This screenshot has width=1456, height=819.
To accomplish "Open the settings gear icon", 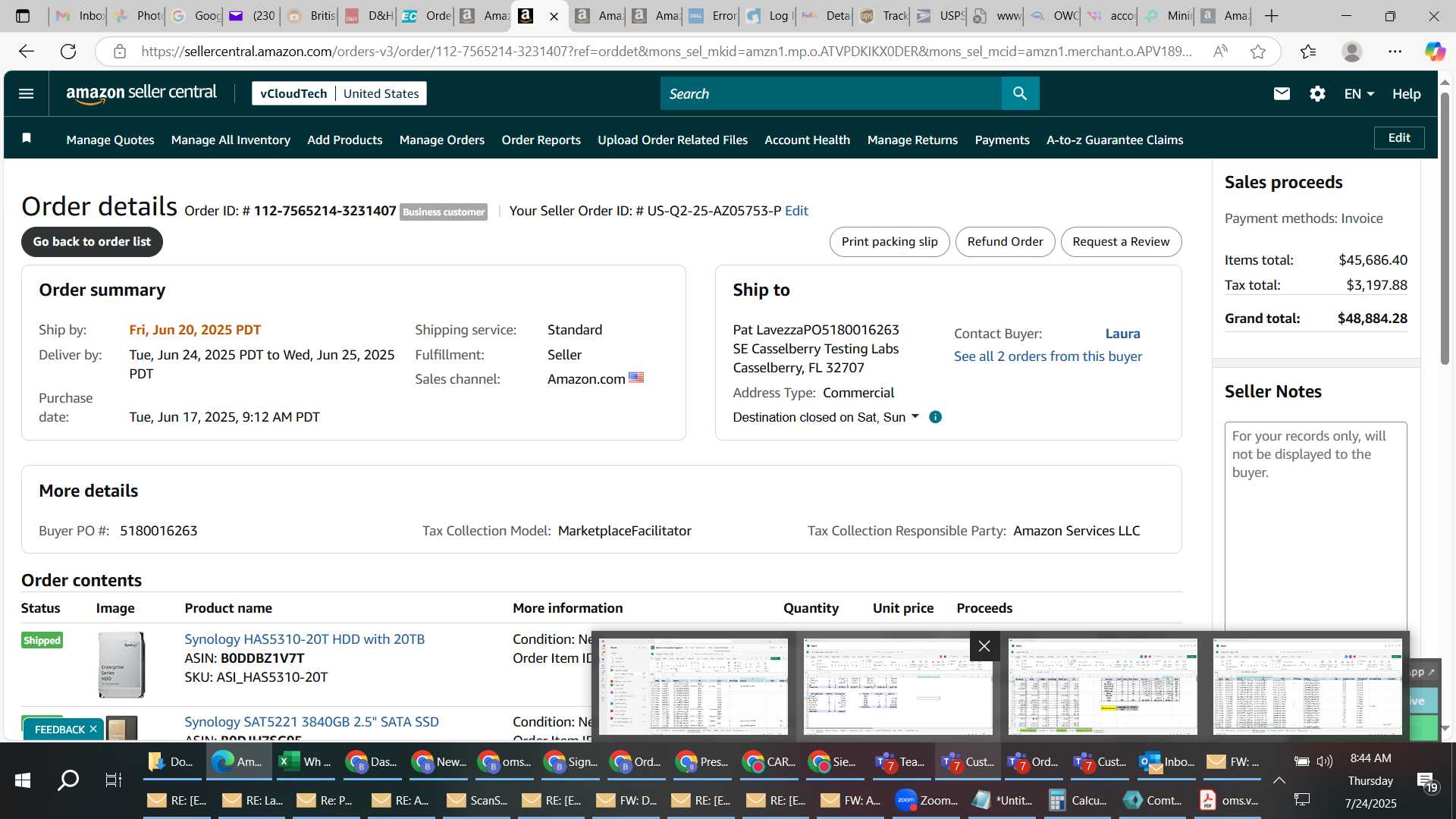I will coord(1317,93).
